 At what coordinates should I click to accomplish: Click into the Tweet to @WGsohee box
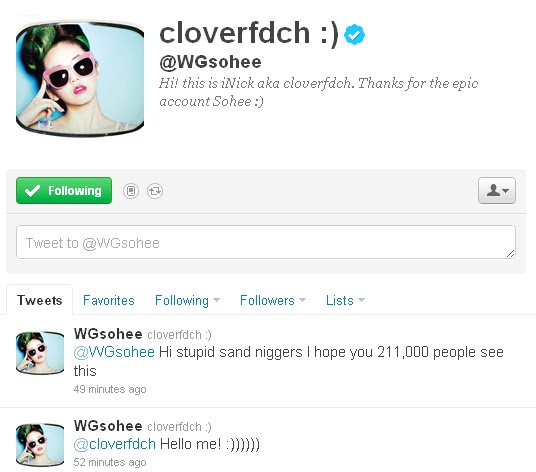click(266, 242)
